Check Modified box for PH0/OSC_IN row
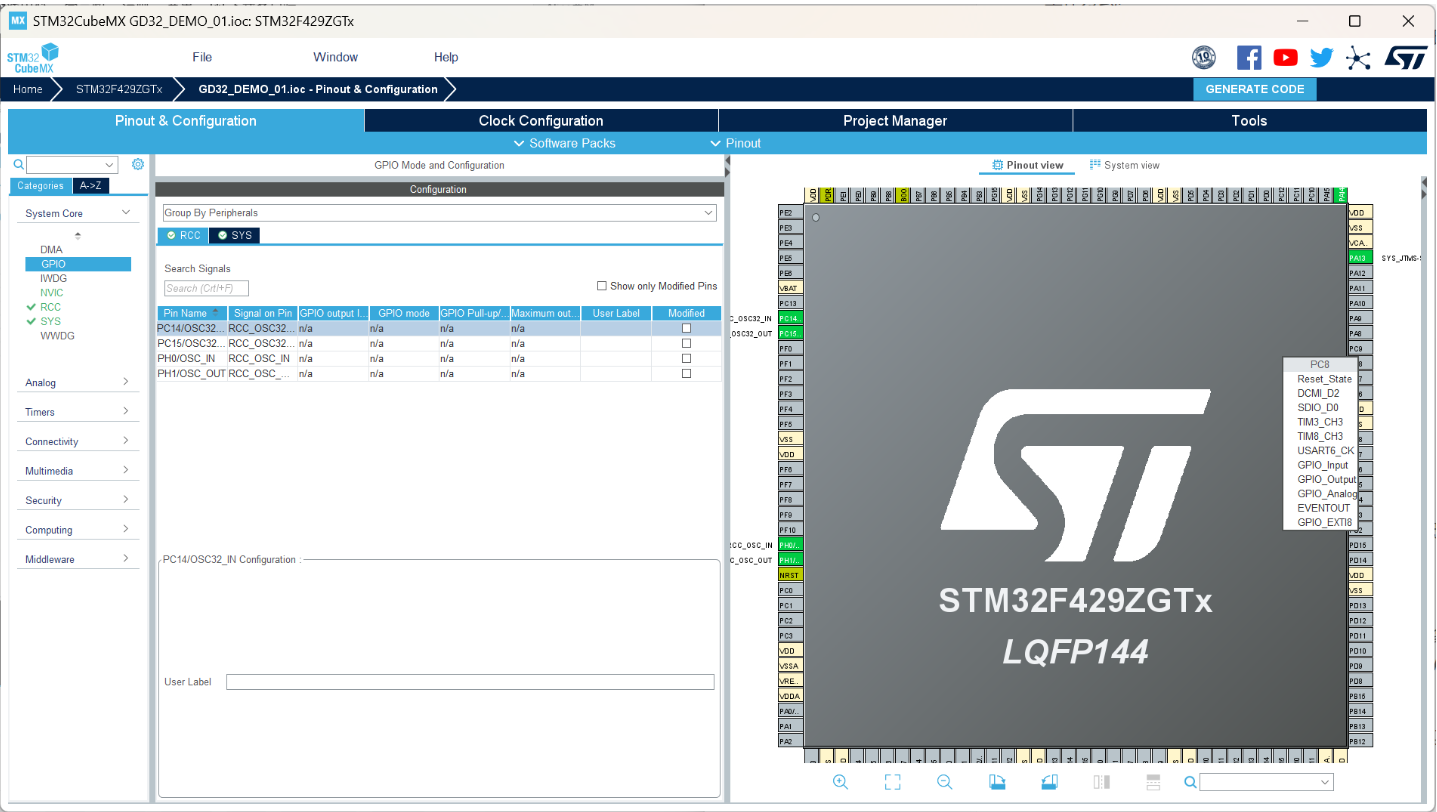 point(686,358)
